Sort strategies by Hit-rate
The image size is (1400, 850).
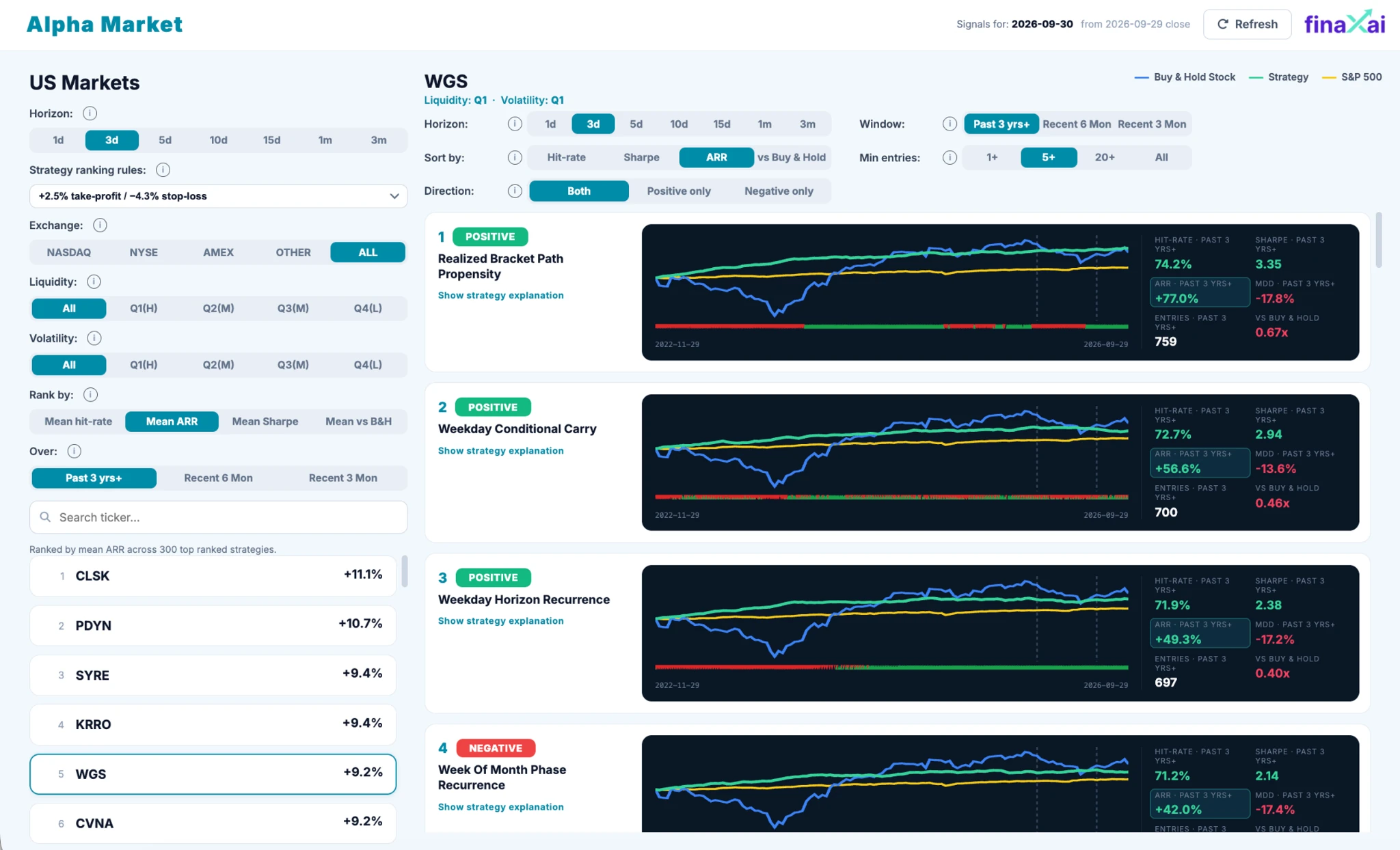pos(566,157)
